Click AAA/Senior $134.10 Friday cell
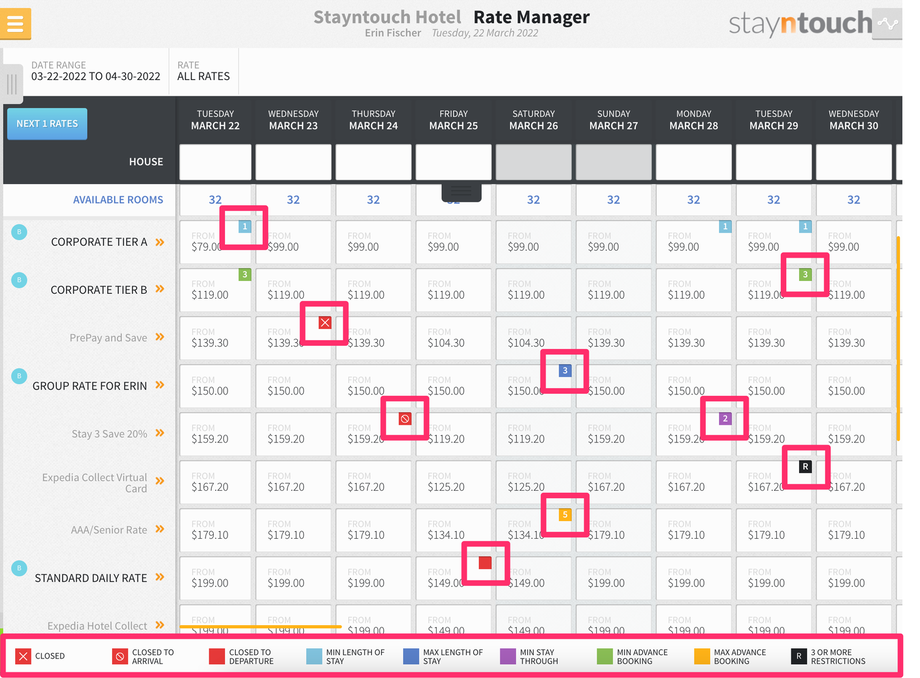The height and width of the screenshot is (678, 920). [454, 530]
